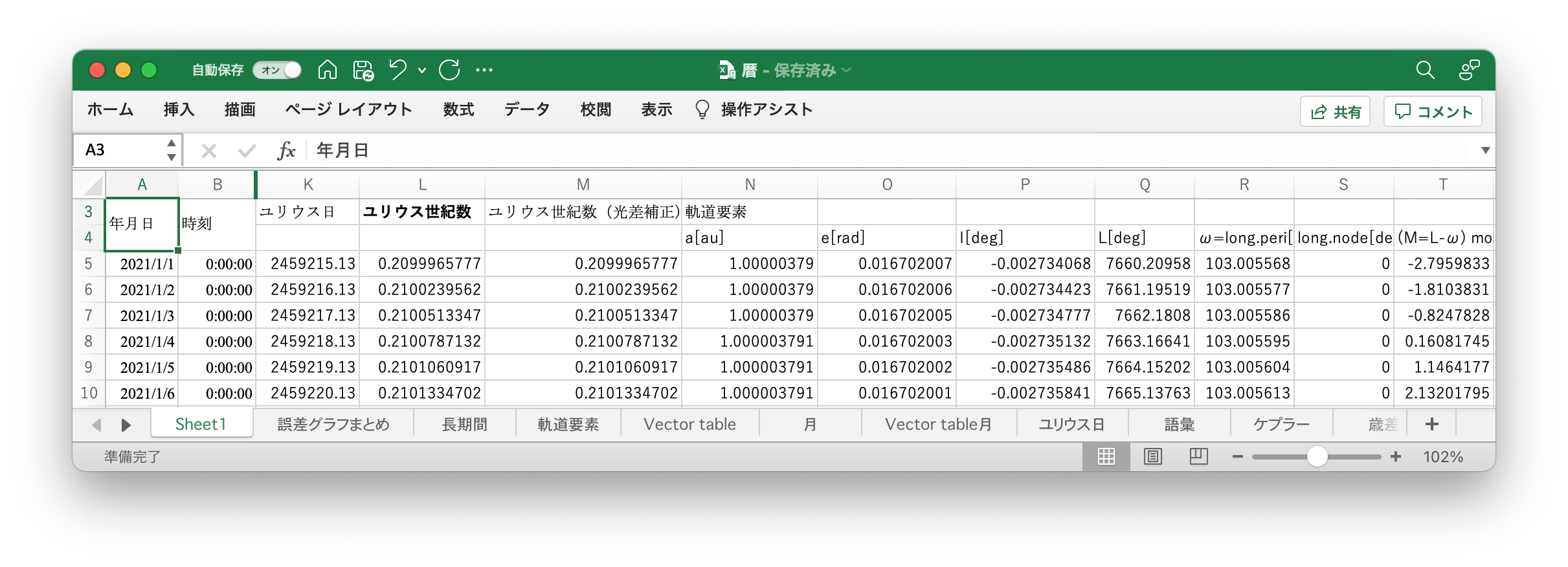Select column A header

[142, 184]
